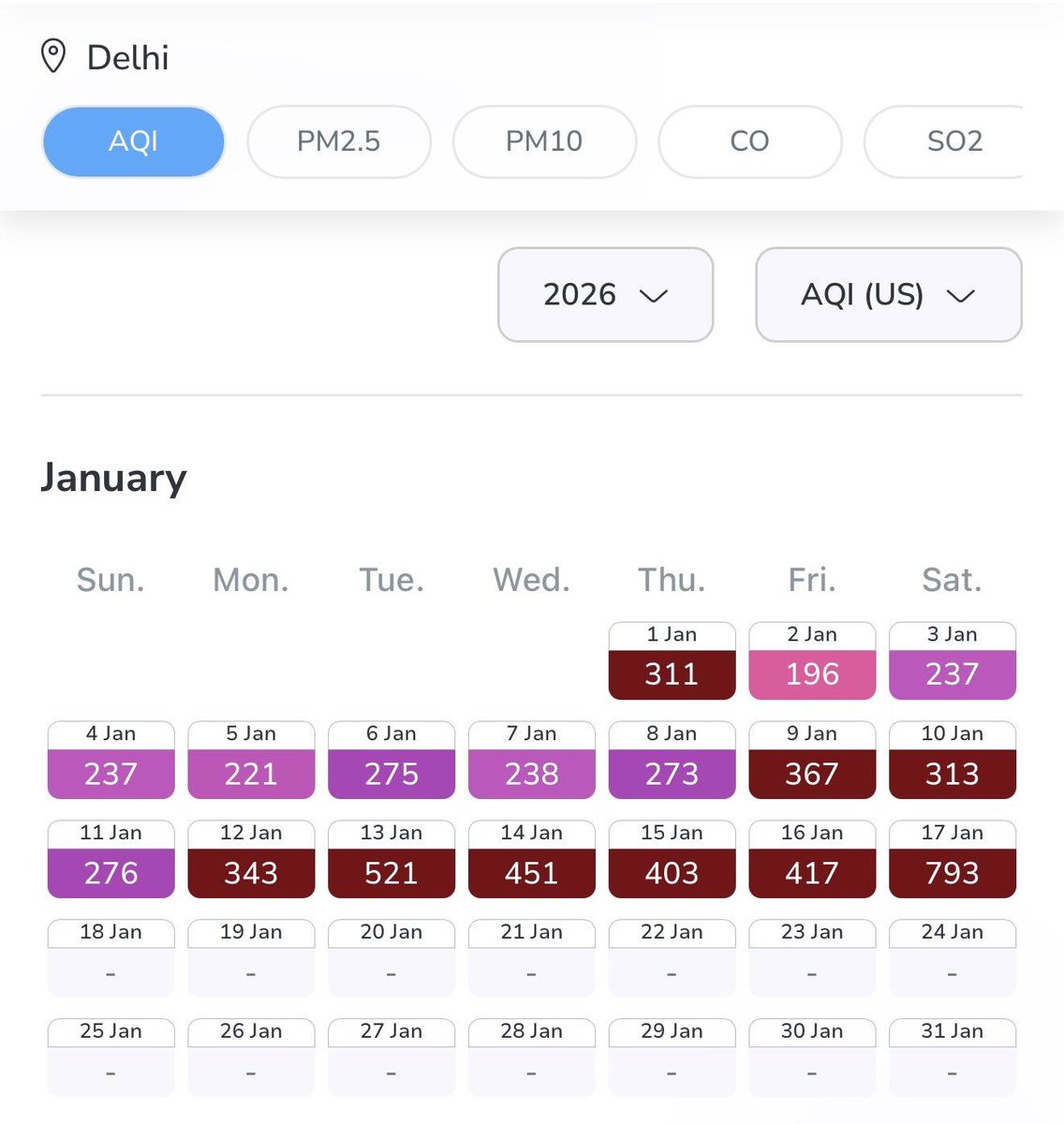Viewport: 1064px width, 1124px height.
Task: Click the location pin icon beside Delhi
Action: click(53, 56)
